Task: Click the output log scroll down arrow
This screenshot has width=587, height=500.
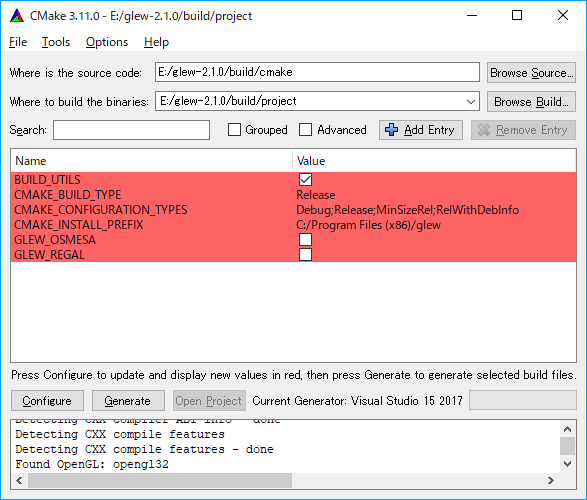Action: (x=567, y=464)
